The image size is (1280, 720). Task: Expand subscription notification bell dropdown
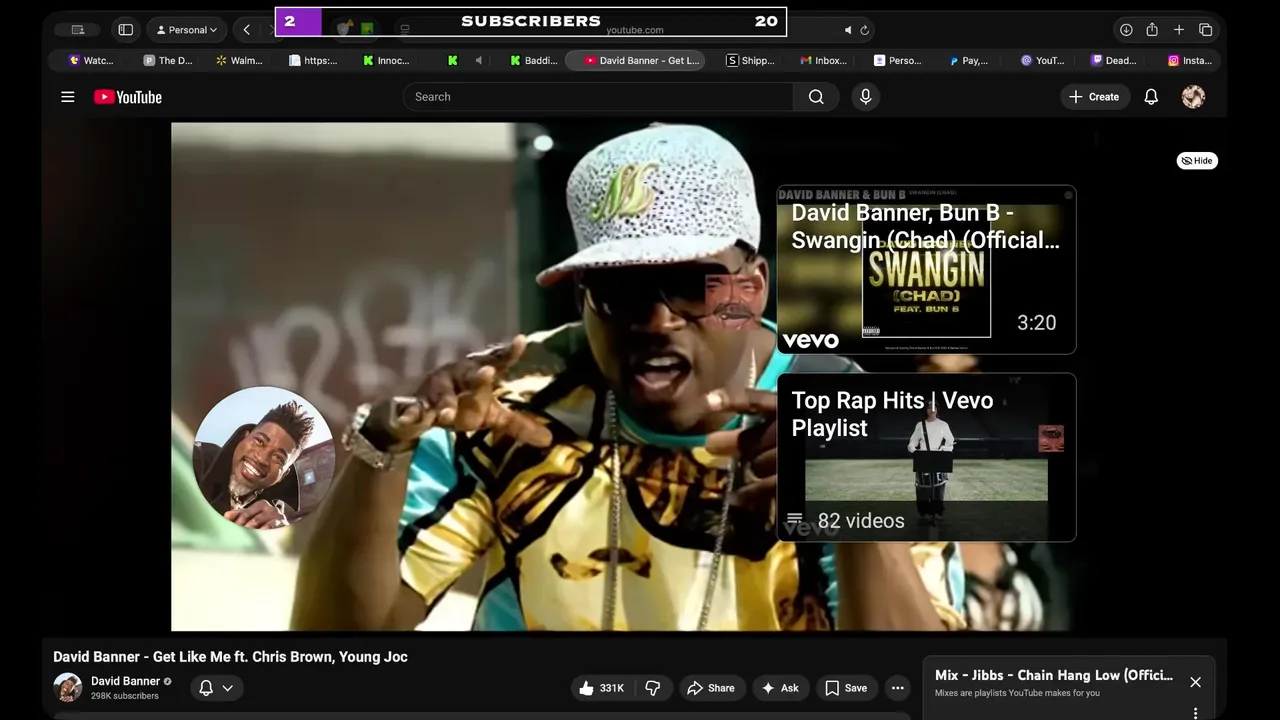(216, 688)
